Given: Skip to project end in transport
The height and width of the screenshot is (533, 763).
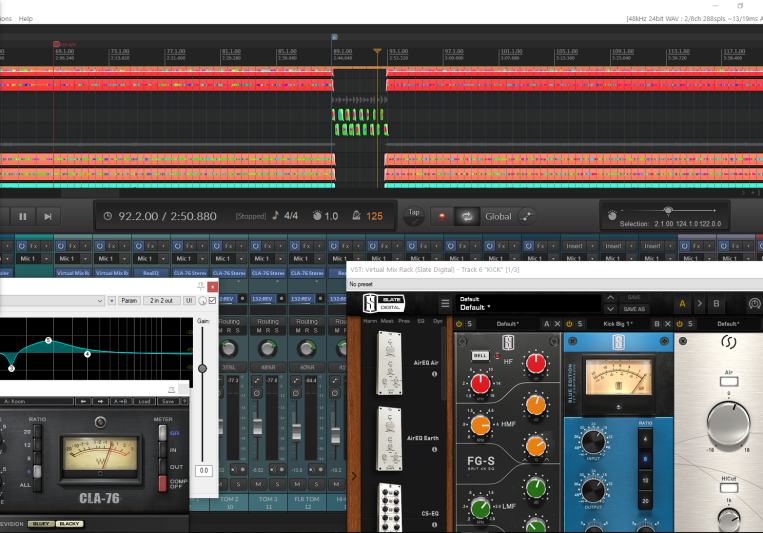Looking at the screenshot, I should [x=48, y=217].
